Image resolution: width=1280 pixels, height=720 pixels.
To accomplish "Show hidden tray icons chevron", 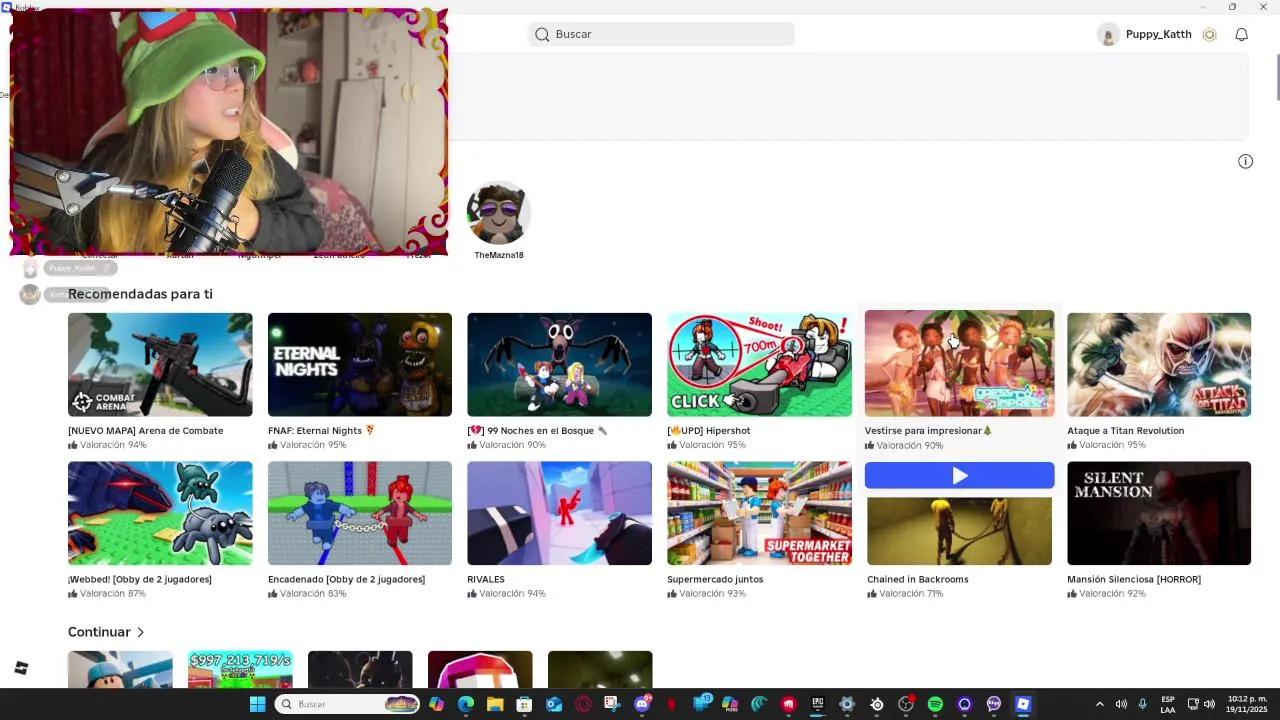I will pyautogui.click(x=1099, y=704).
